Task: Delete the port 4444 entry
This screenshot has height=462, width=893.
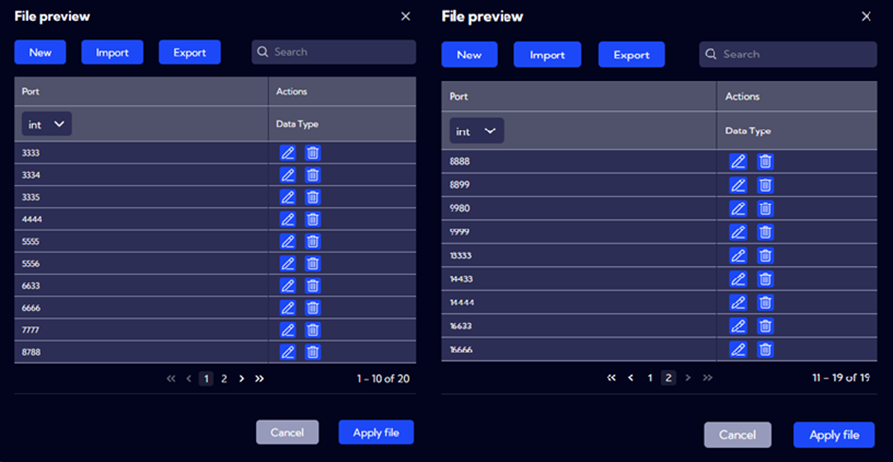Action: (312, 219)
